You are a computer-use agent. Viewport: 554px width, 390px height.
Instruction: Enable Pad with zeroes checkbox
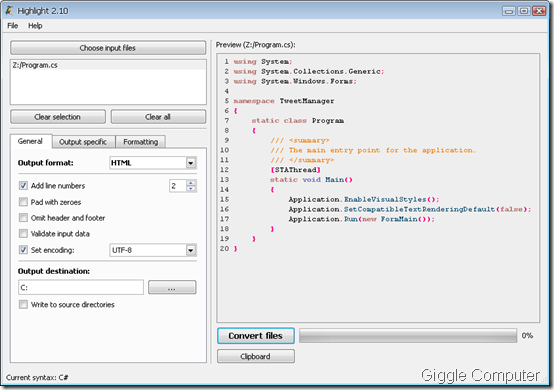23,202
